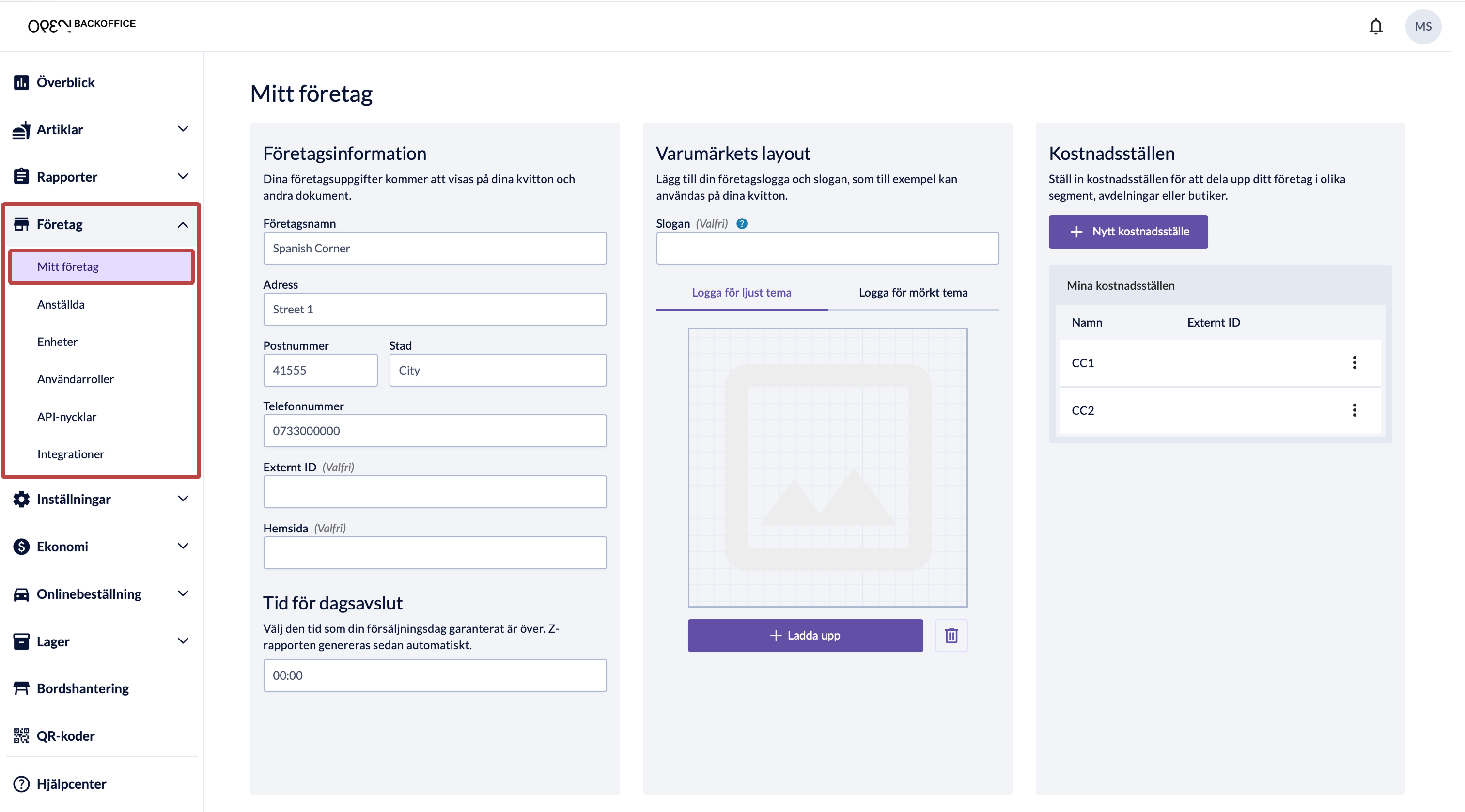Collapse the Företag section
Viewport: 1465px width, 812px height.
pos(183,225)
